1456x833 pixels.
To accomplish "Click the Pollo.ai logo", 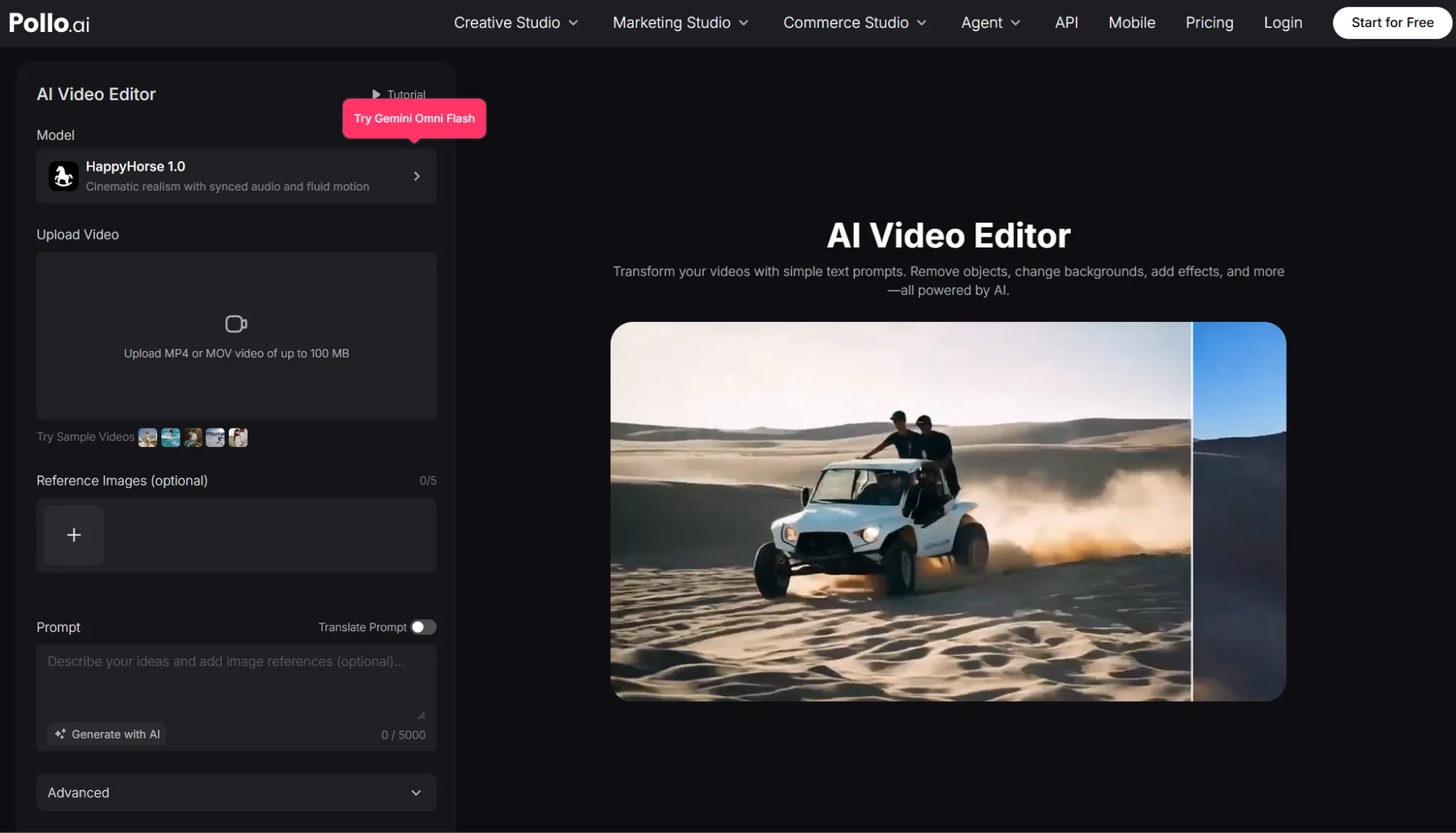I will (x=49, y=23).
